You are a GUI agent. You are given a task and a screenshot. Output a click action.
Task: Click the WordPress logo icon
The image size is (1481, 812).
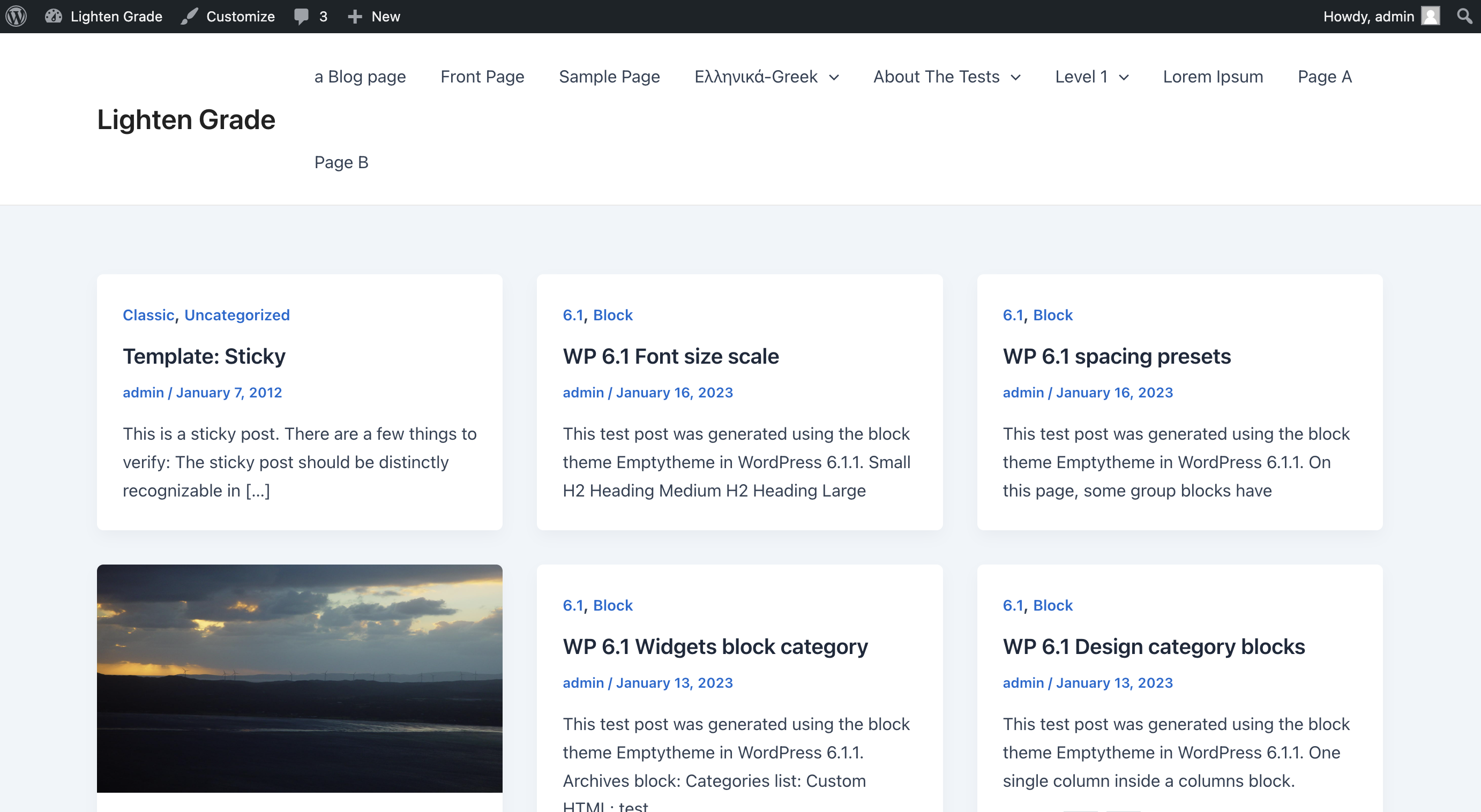16,16
